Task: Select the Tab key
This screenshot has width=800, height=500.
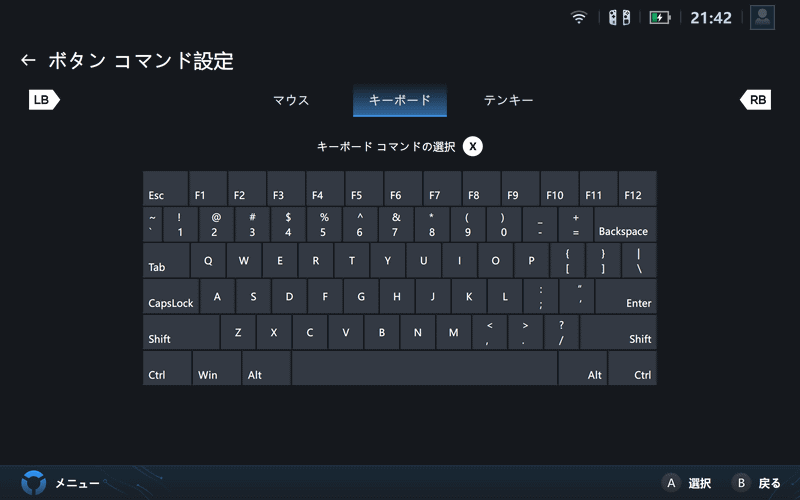Action: pos(166,260)
